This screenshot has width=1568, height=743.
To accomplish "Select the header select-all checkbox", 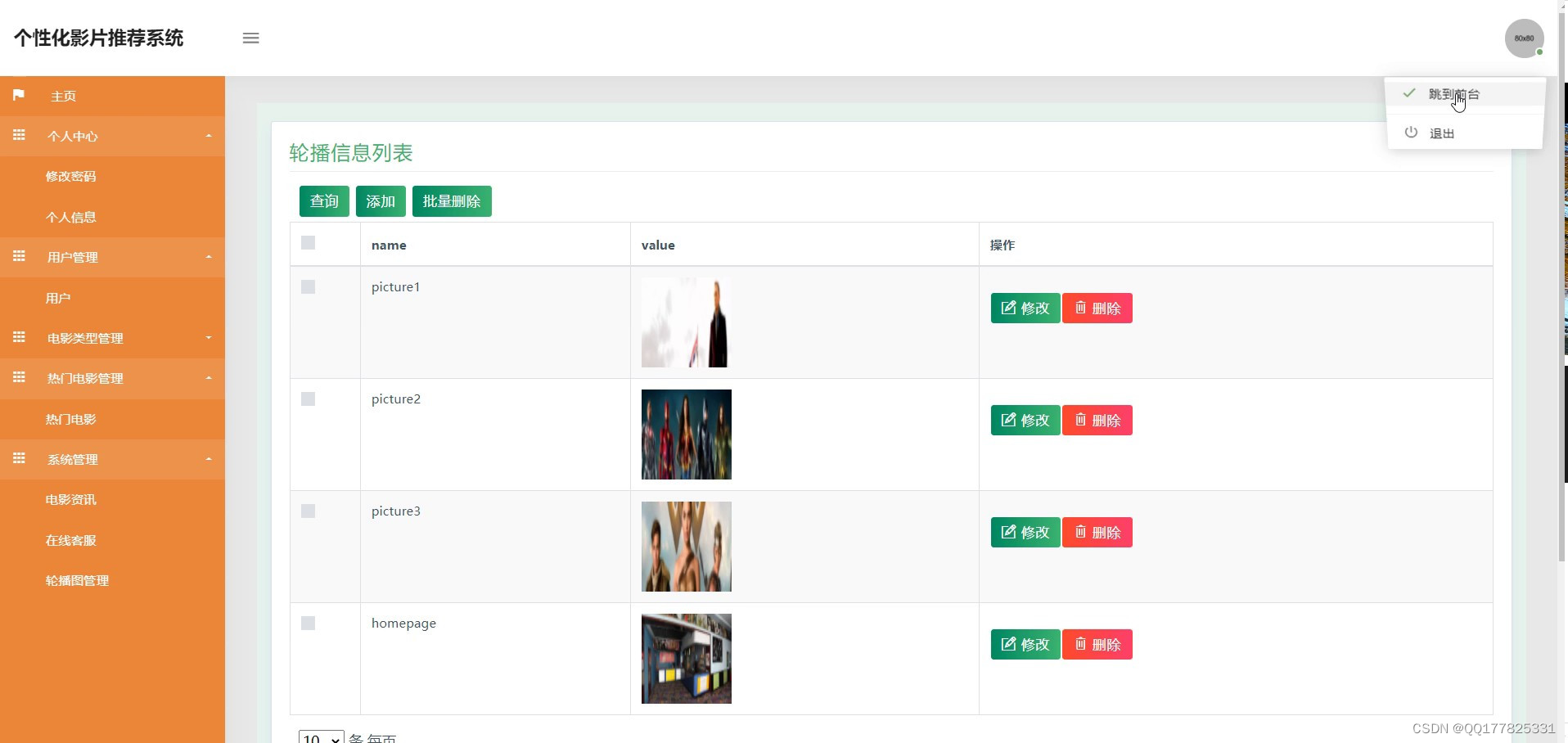I will [308, 242].
